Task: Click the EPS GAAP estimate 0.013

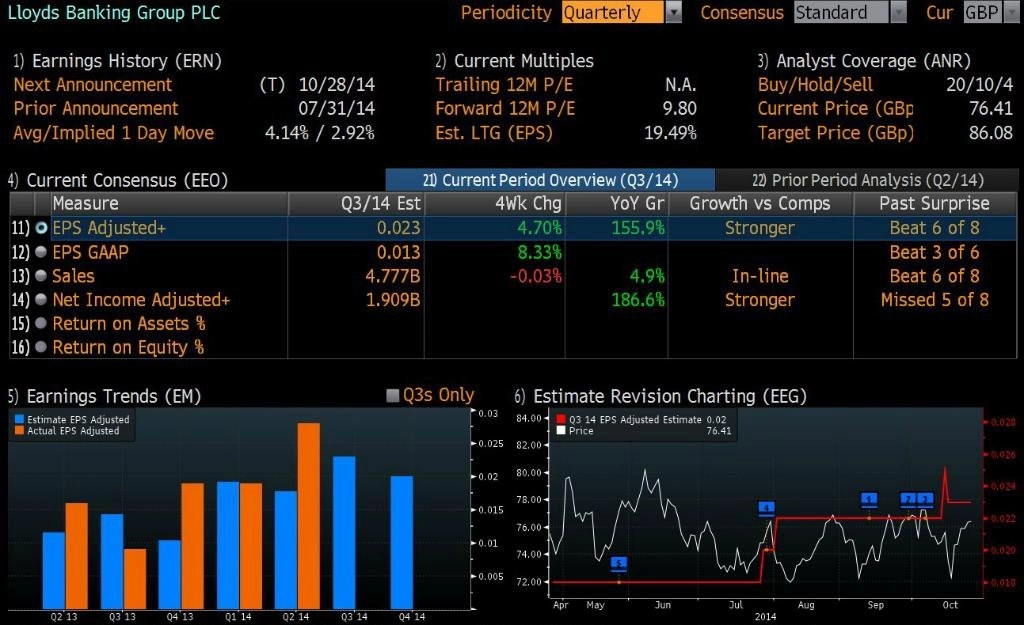Action: 398,252
